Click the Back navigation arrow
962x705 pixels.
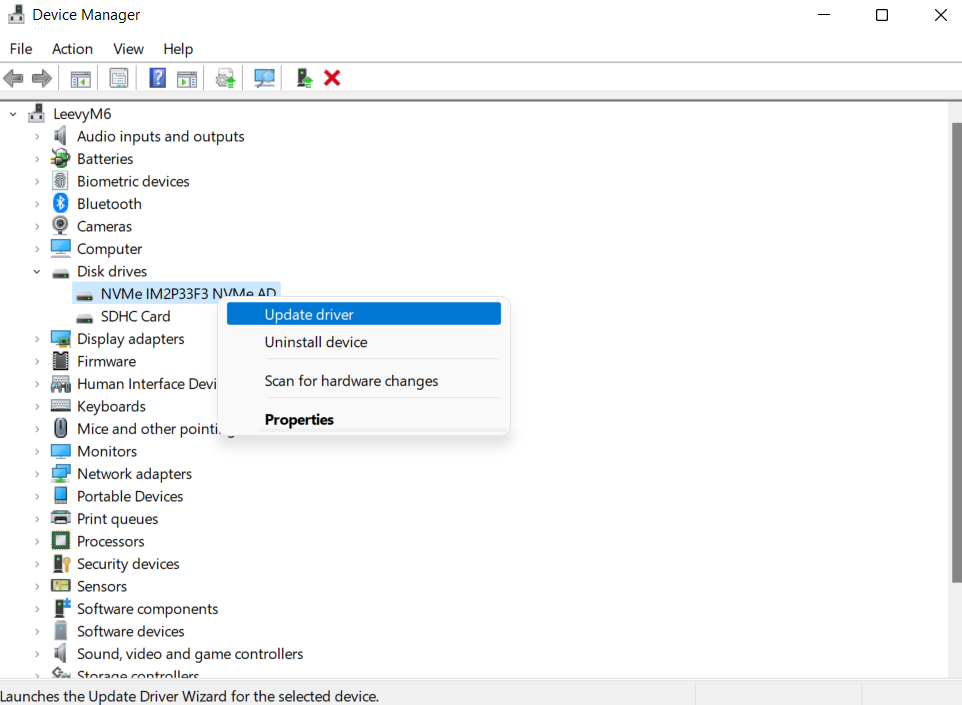pyautogui.click(x=13, y=78)
